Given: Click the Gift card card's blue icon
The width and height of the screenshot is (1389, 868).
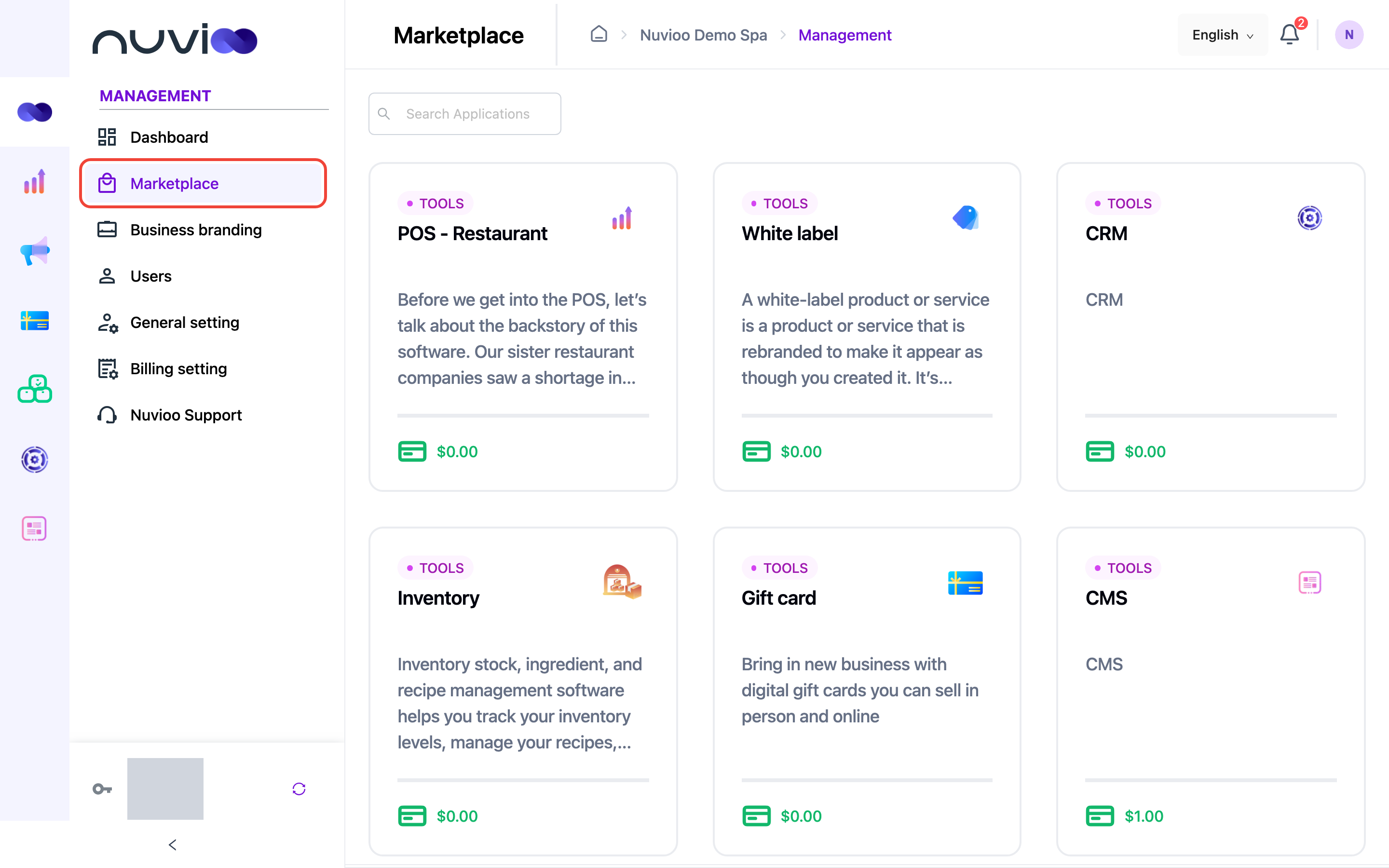Looking at the screenshot, I should coord(966,583).
